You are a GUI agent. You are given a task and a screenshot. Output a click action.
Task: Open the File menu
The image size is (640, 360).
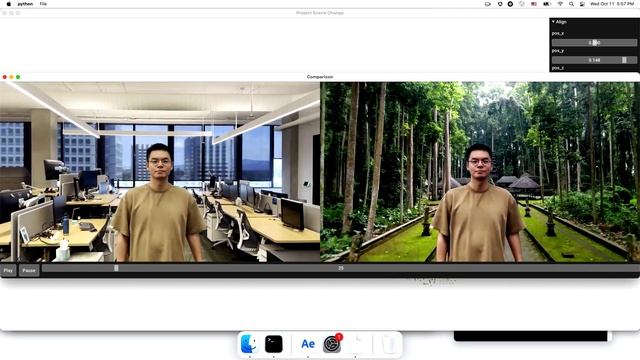tap(43, 4)
